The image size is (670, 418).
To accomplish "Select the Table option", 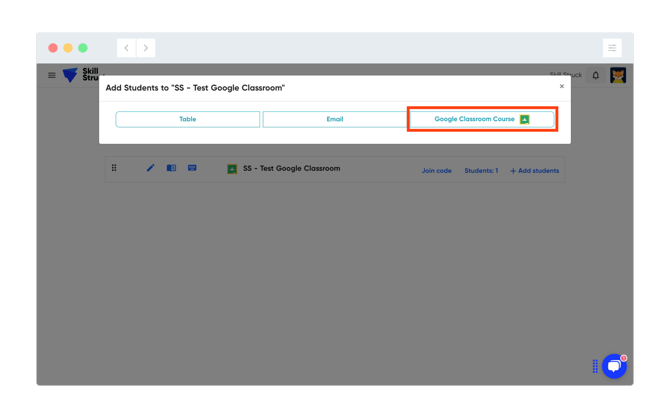I will pyautogui.click(x=187, y=119).
